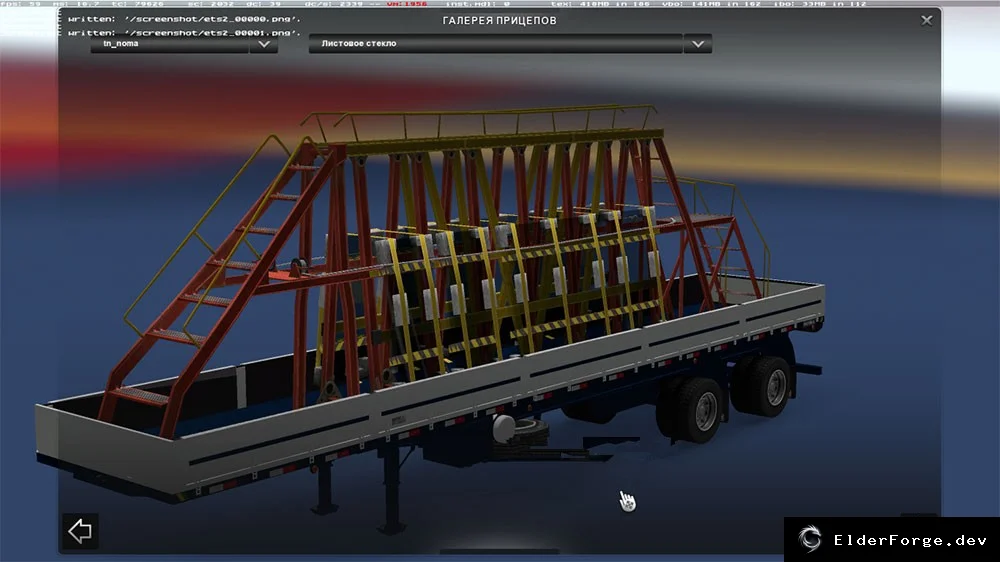Close the trailer gallery window
Image resolution: width=1000 pixels, height=562 pixels.
[927, 20]
